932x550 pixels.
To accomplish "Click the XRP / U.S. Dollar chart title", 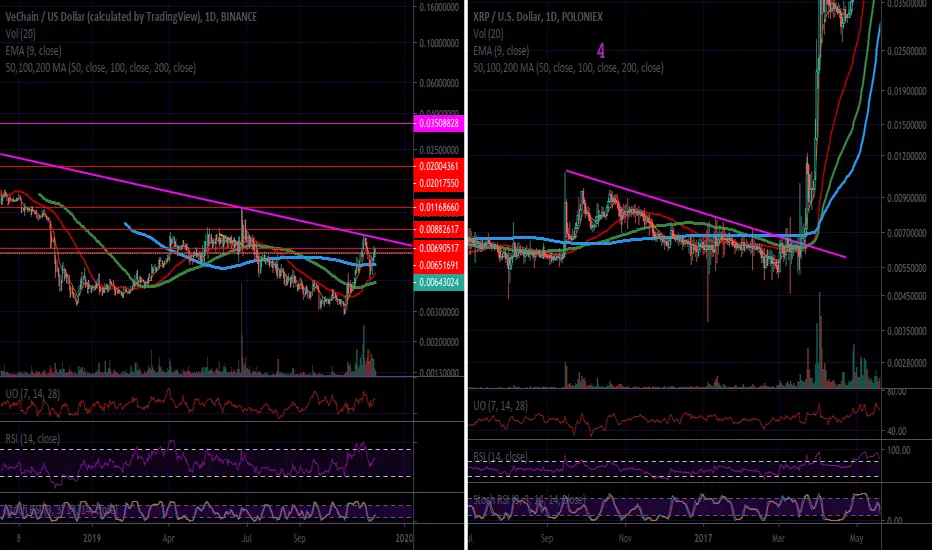I will click(x=538, y=17).
